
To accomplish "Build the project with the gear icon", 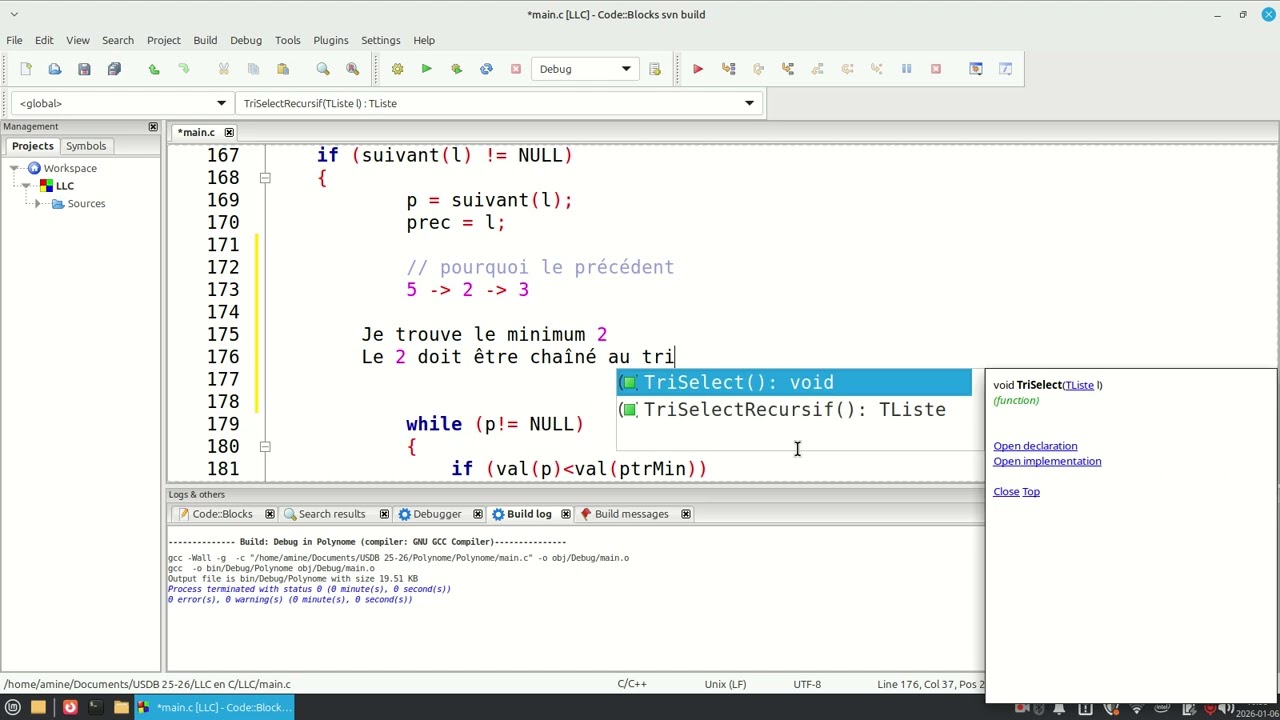I will coord(397,69).
